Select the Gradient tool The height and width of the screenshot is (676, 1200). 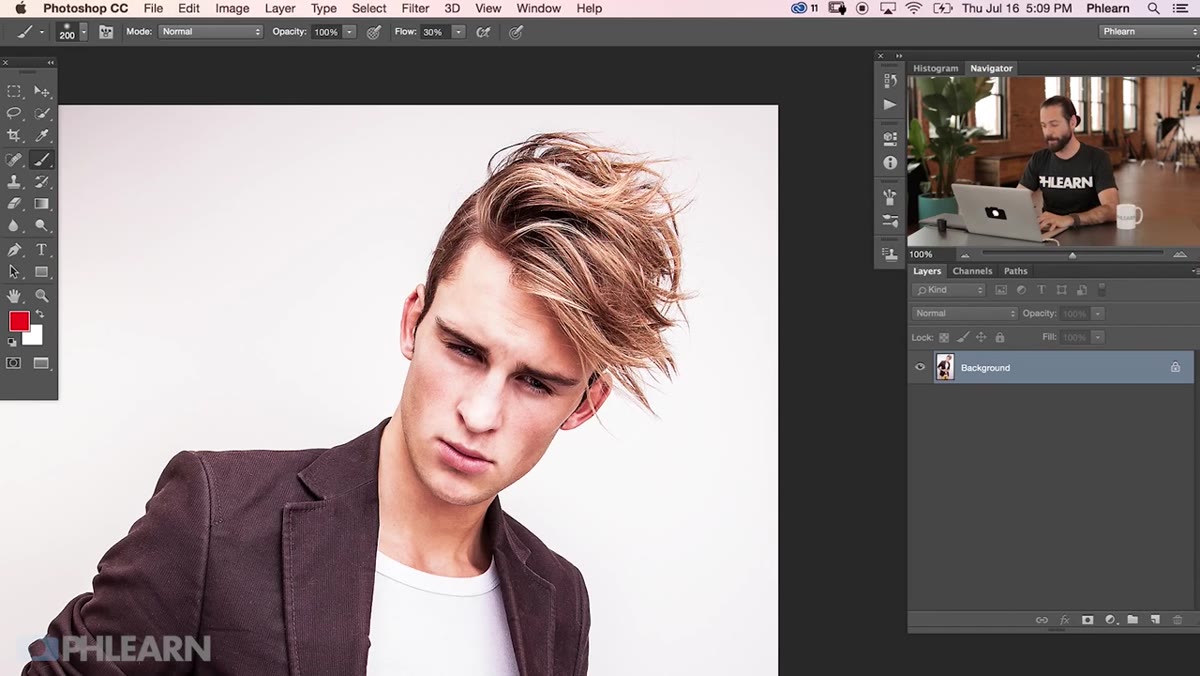point(42,204)
